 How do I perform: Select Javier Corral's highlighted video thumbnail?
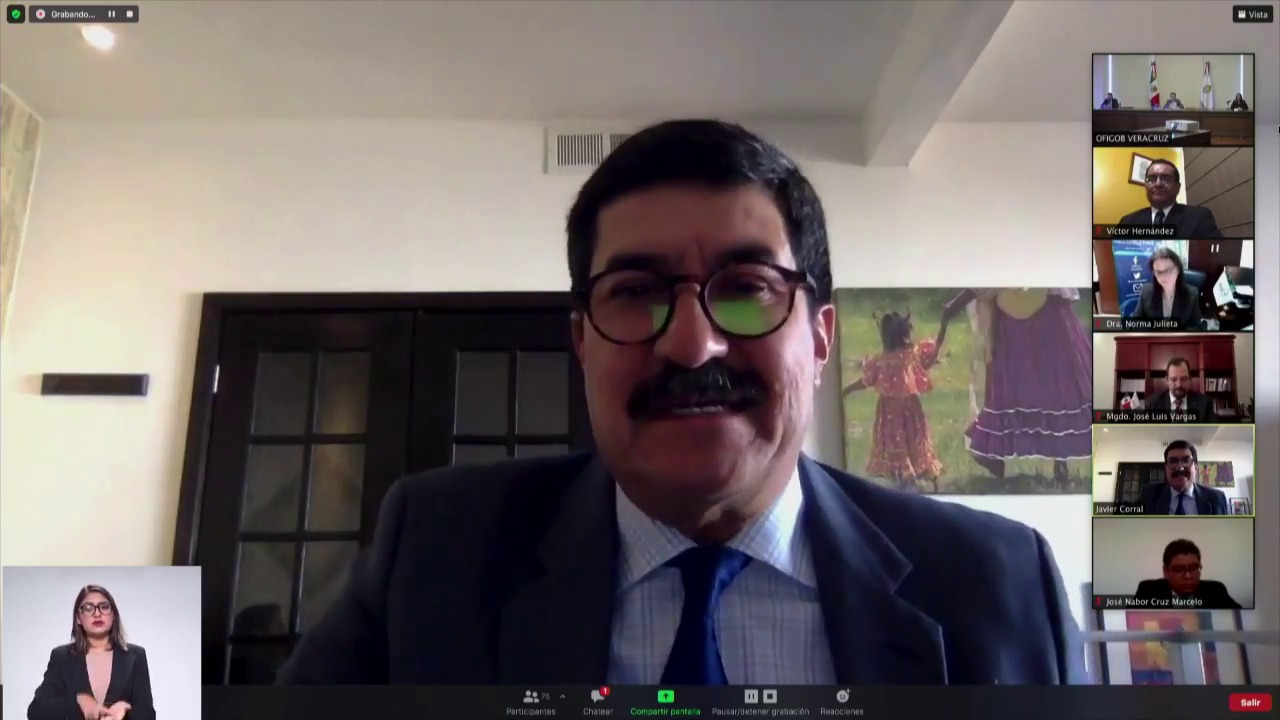coord(1172,469)
